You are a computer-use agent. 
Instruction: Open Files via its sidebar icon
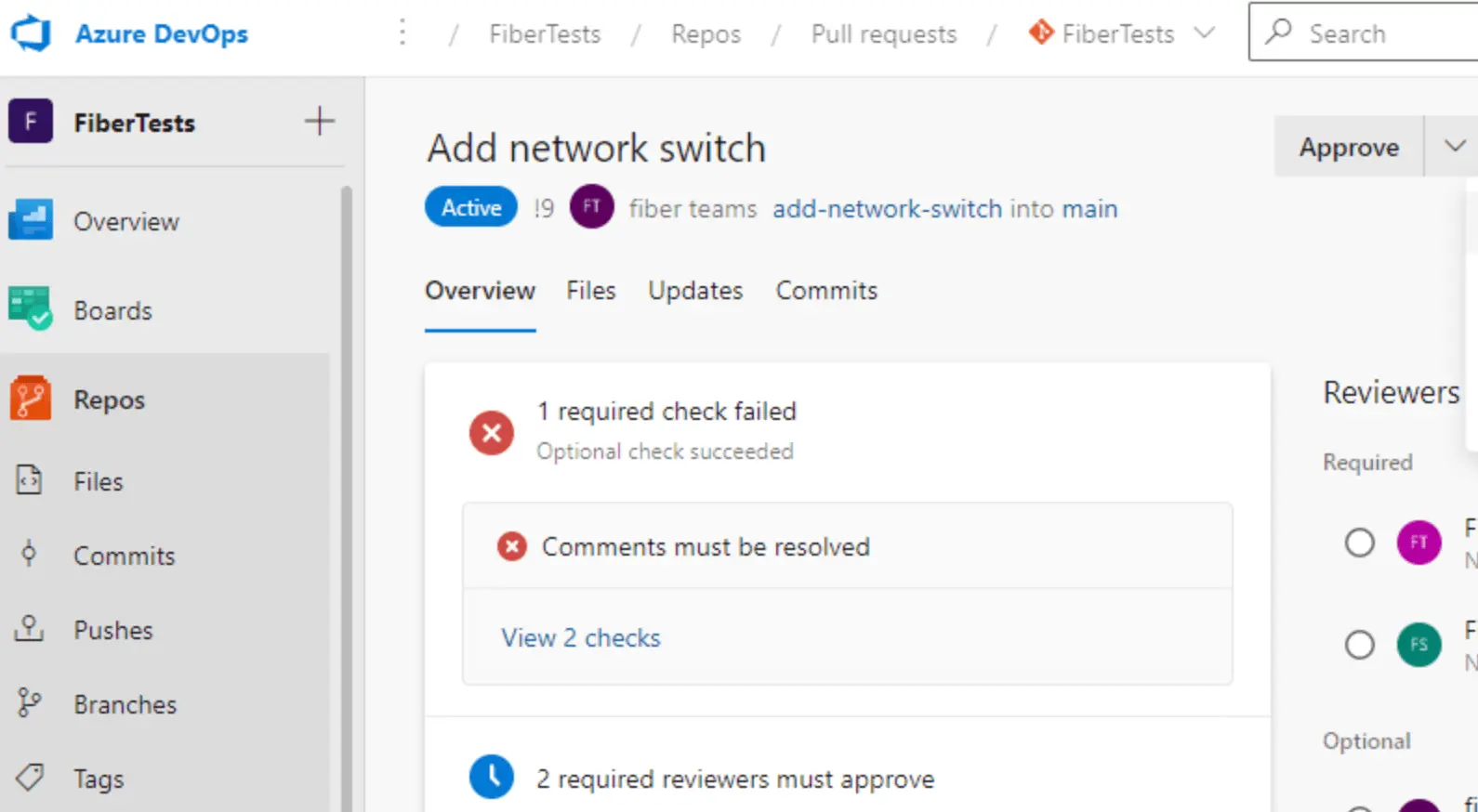click(x=30, y=480)
